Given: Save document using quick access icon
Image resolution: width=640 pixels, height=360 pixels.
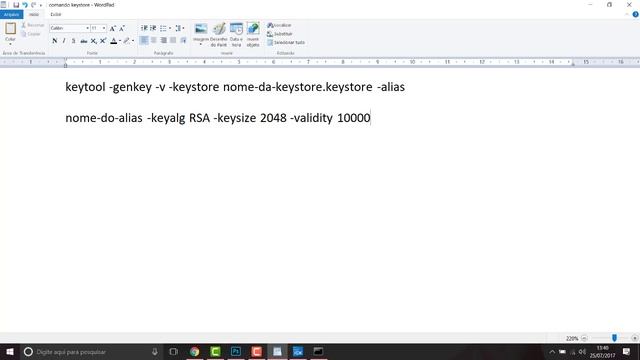Looking at the screenshot, I should point(16,5).
